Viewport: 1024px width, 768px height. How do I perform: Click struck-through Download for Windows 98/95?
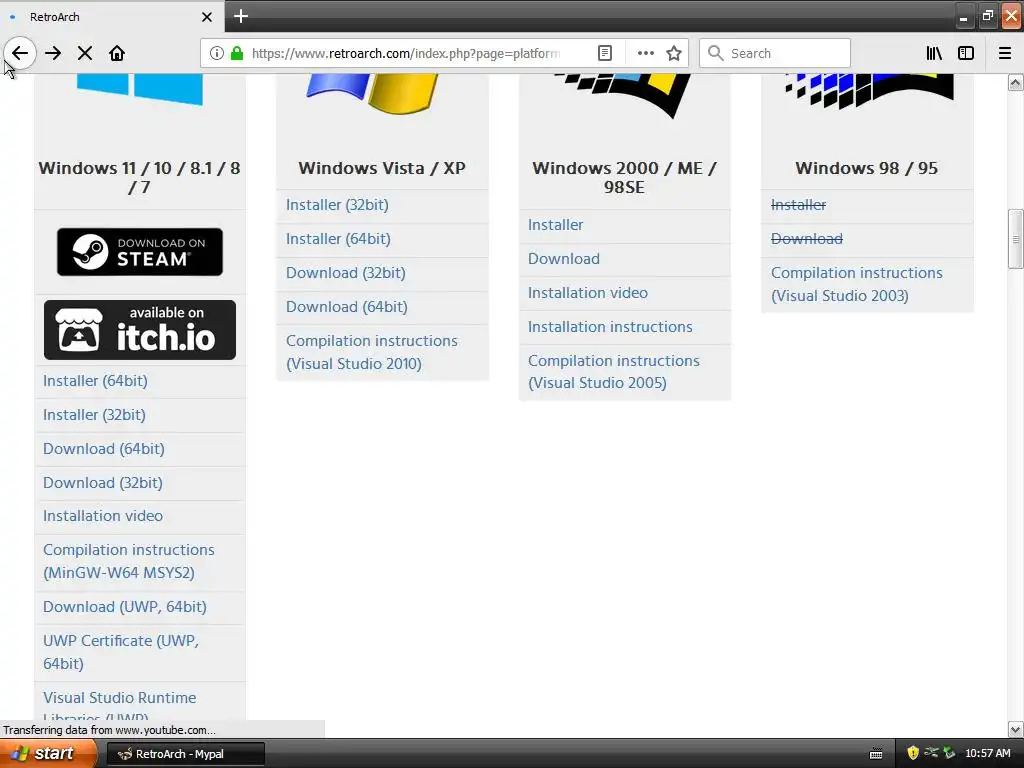[x=807, y=239]
